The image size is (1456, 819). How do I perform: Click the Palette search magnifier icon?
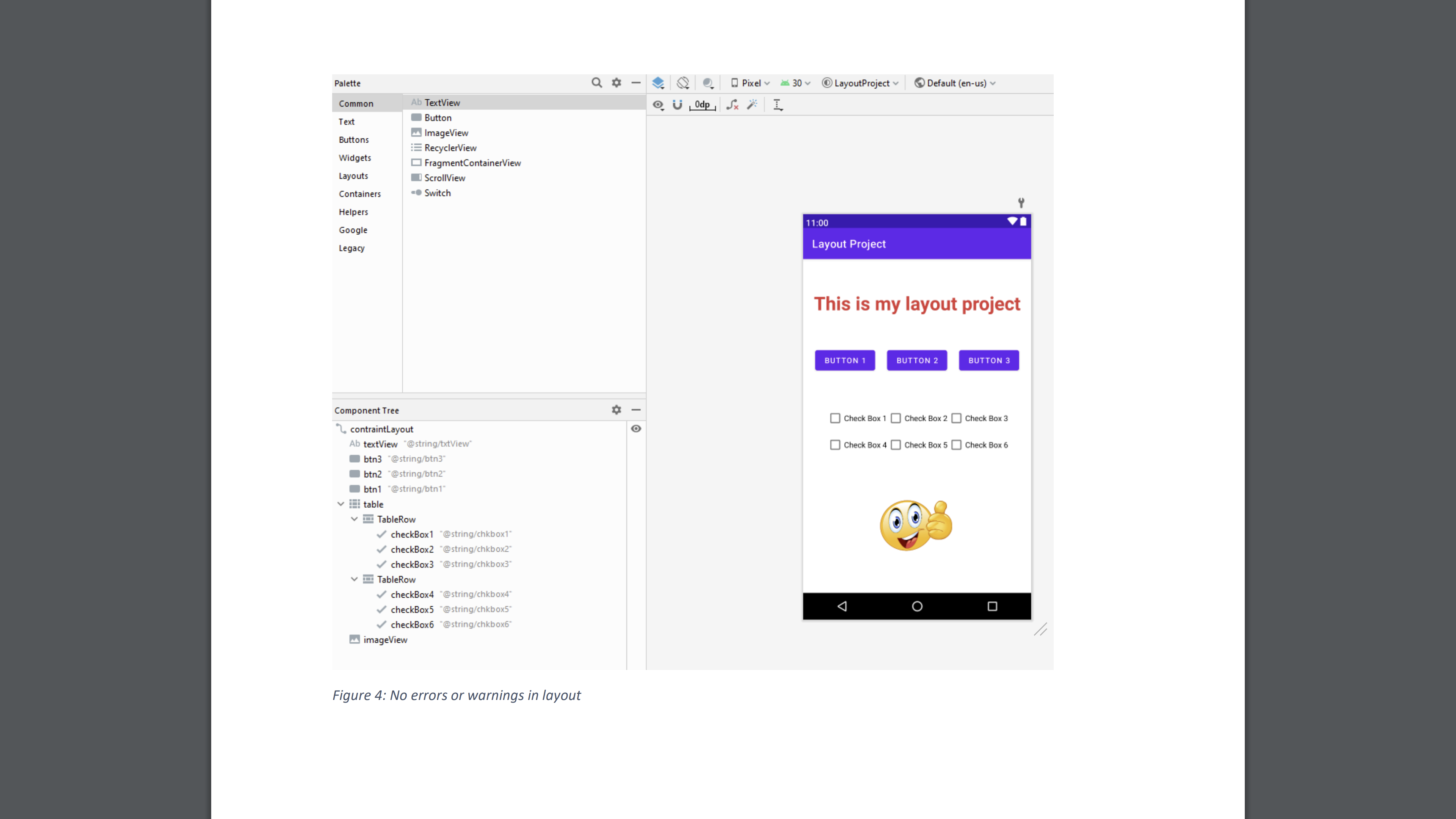[x=596, y=83]
